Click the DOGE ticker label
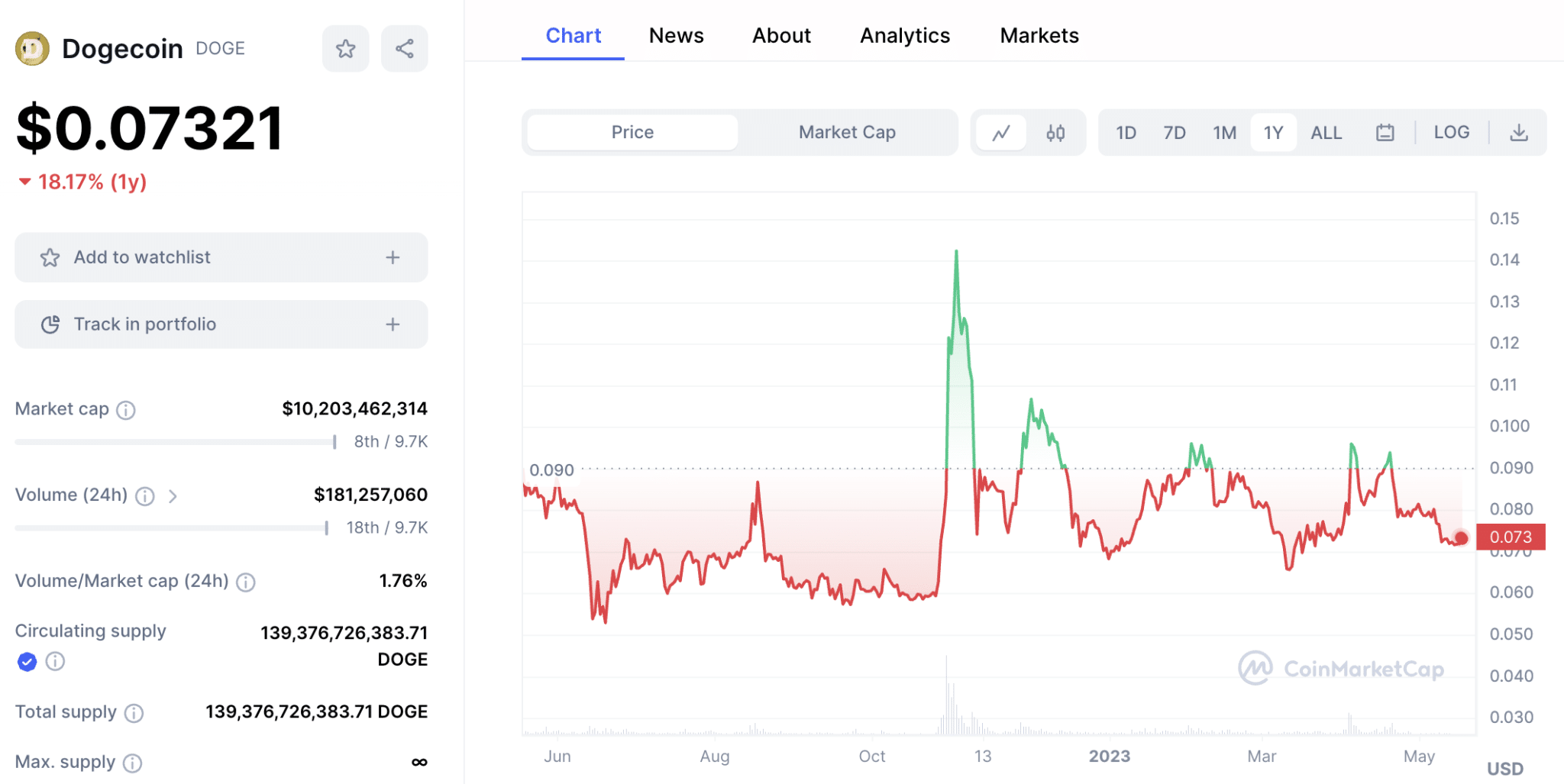 220,49
